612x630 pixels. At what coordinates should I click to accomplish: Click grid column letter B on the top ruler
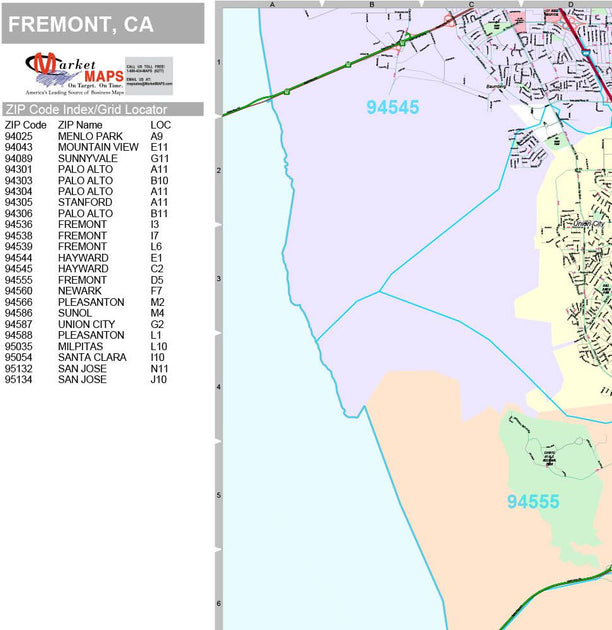click(x=371, y=5)
